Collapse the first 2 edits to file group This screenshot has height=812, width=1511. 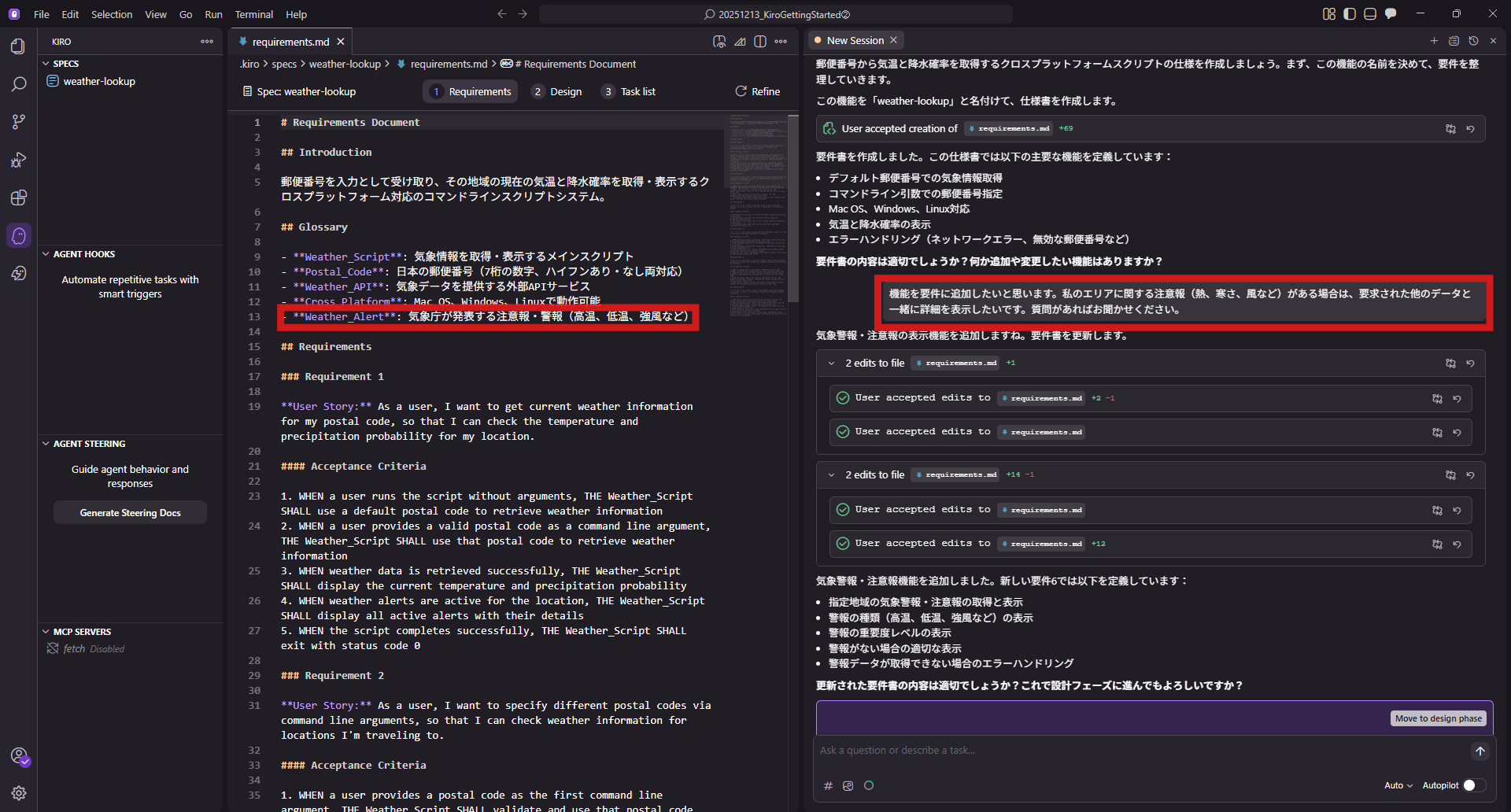tap(831, 364)
